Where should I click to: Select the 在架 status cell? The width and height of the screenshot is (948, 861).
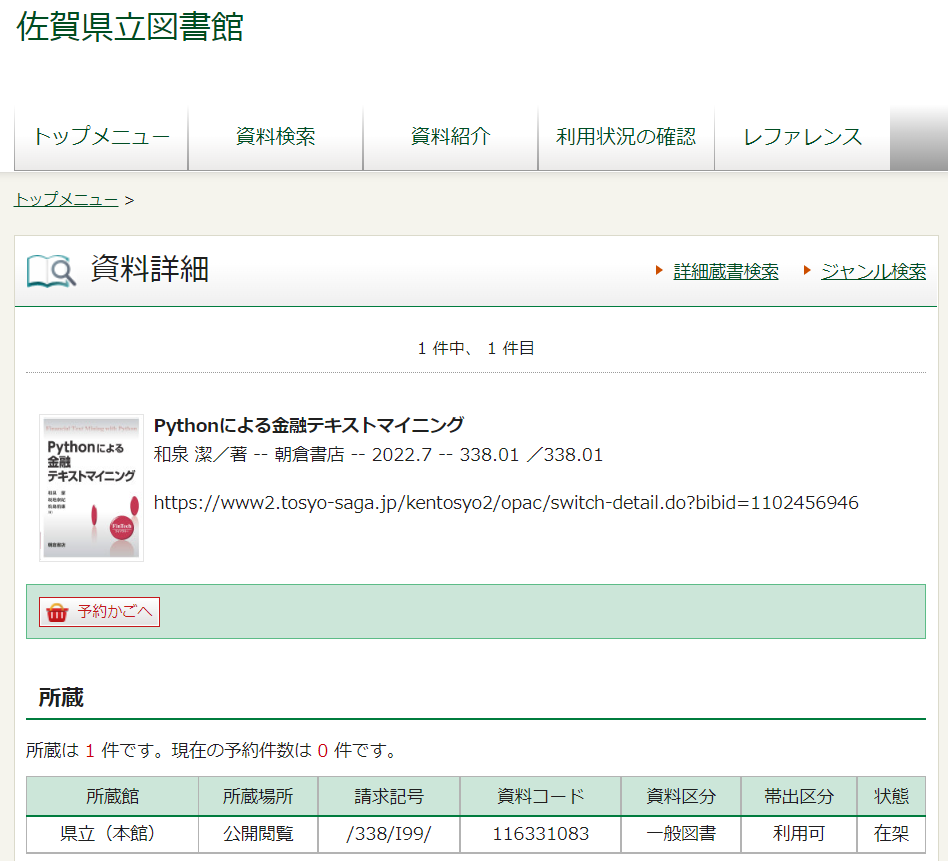pyautogui.click(x=891, y=834)
